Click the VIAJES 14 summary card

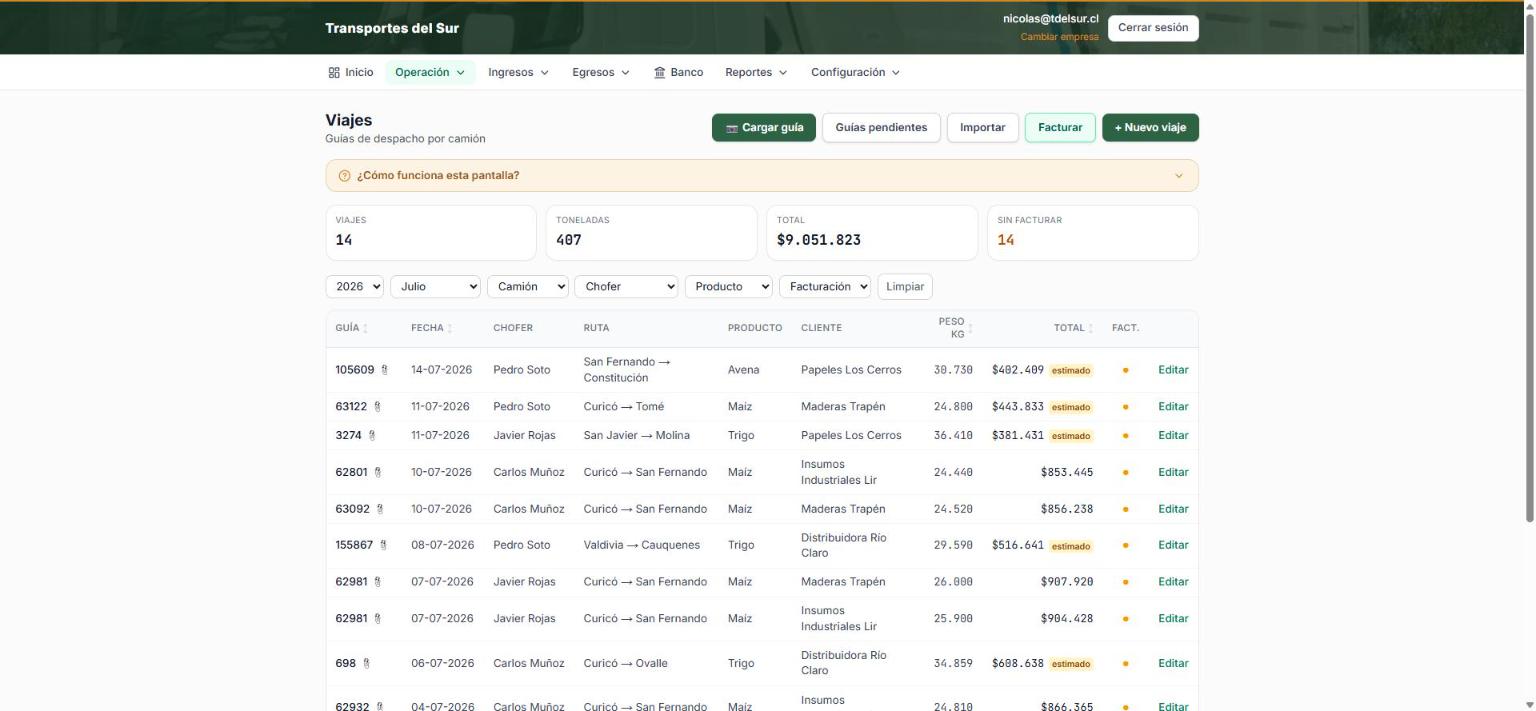tap(431, 233)
